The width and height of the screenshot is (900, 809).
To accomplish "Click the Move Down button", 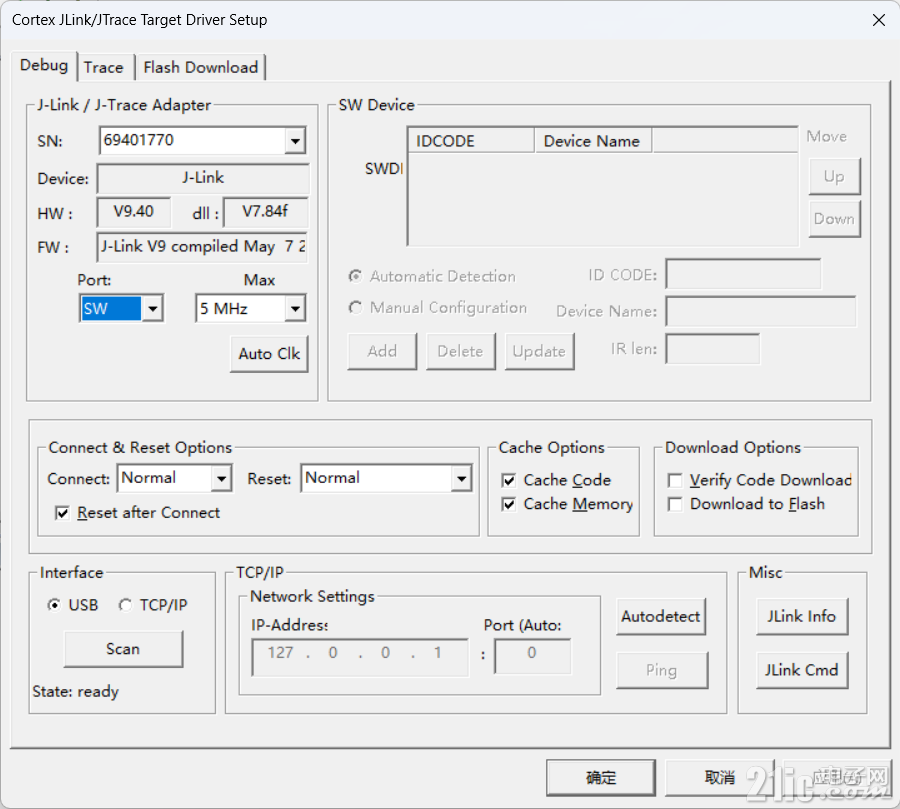I will click(834, 219).
